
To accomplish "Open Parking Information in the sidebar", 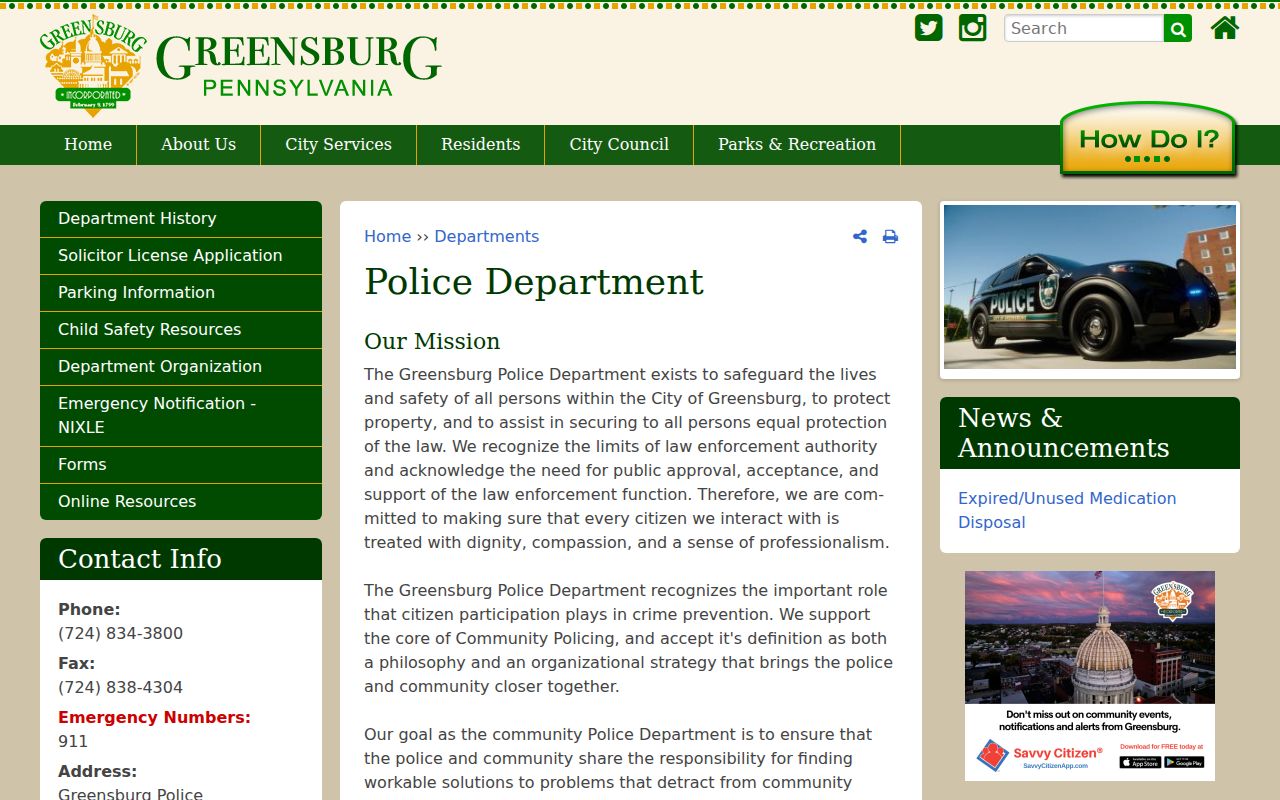I will (181, 293).
